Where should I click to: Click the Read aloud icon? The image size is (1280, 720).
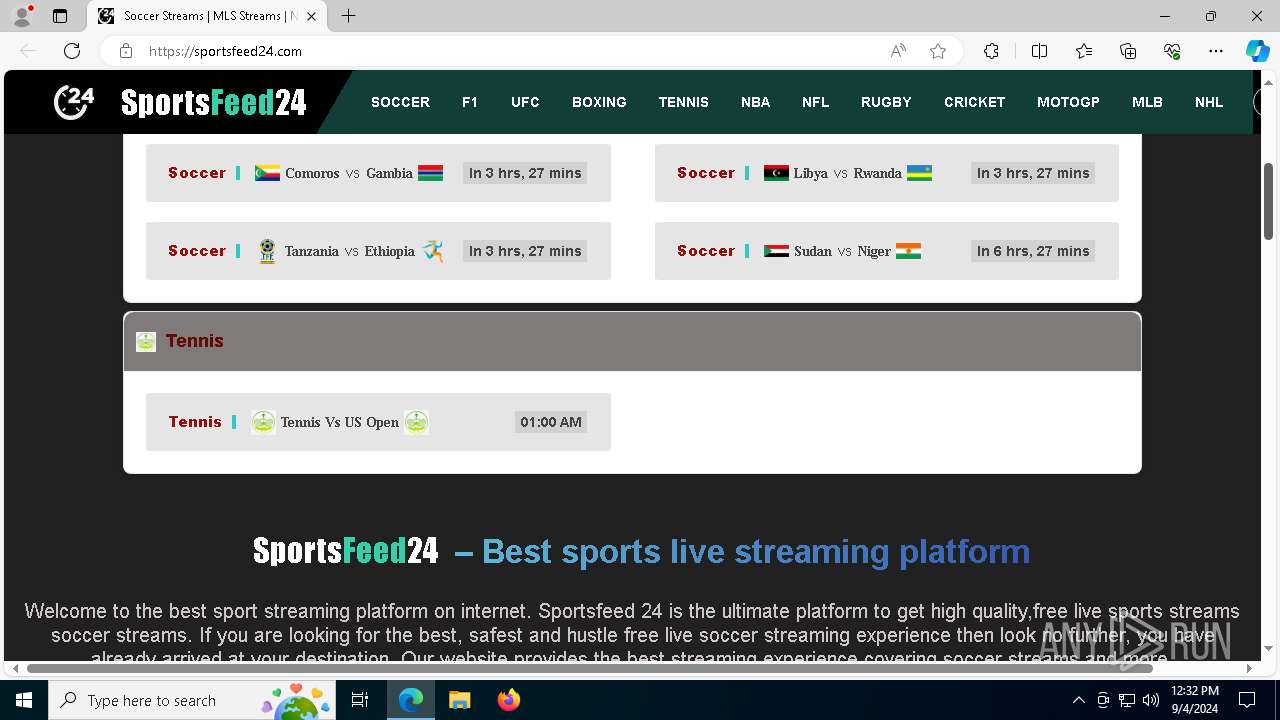[898, 51]
